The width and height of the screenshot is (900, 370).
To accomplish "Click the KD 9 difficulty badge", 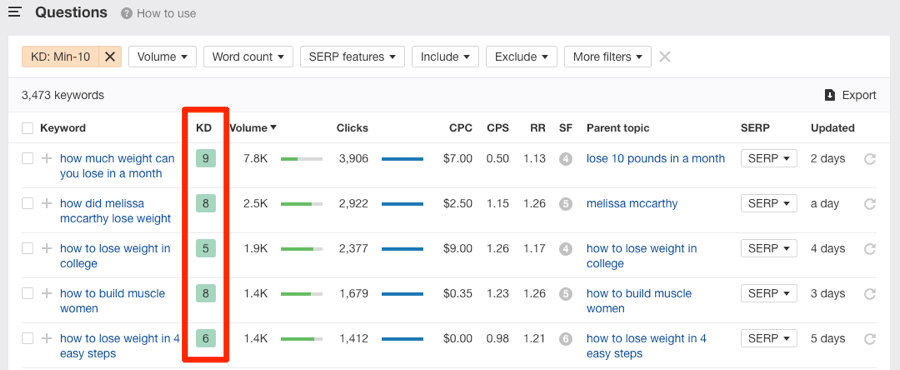I will pyautogui.click(x=205, y=158).
